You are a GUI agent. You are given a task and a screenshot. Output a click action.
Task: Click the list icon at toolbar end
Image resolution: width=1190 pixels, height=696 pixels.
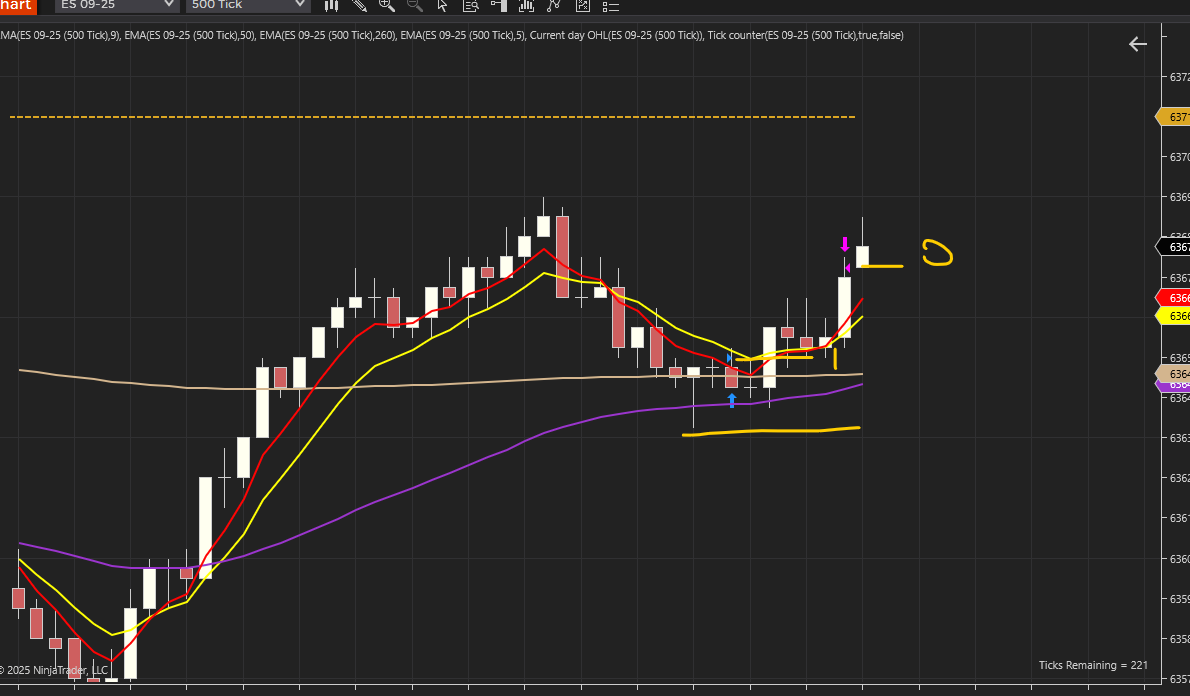611,6
